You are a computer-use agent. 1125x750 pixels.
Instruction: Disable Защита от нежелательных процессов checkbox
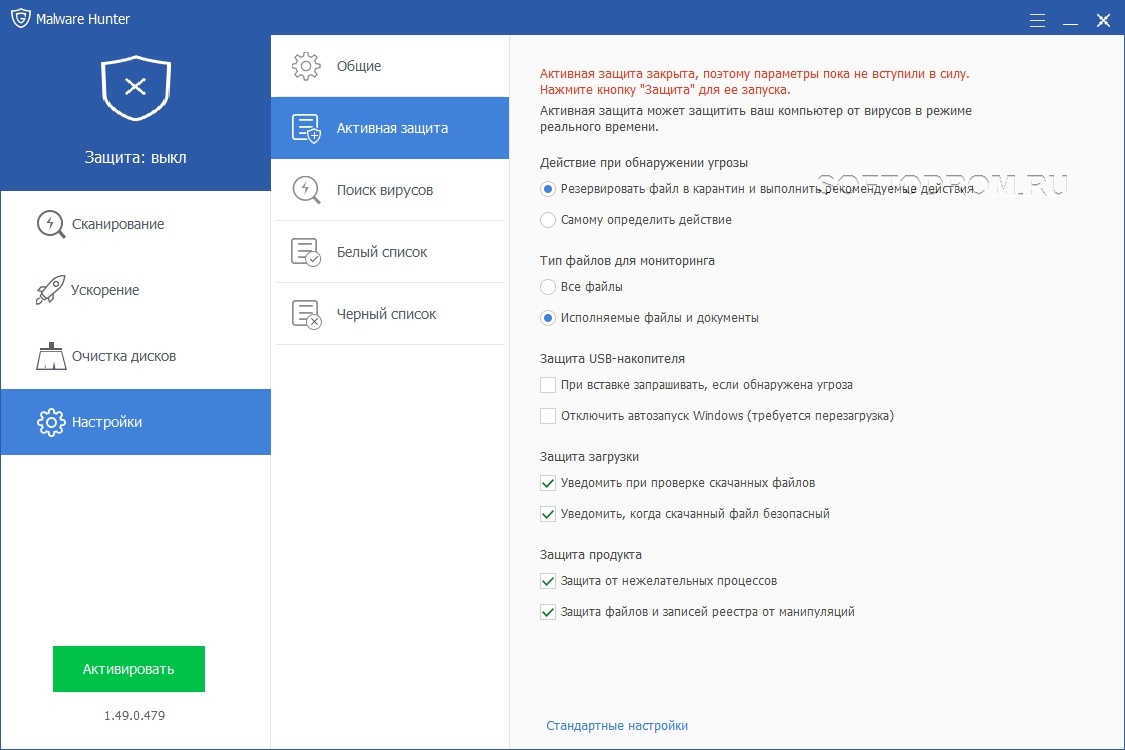[548, 581]
